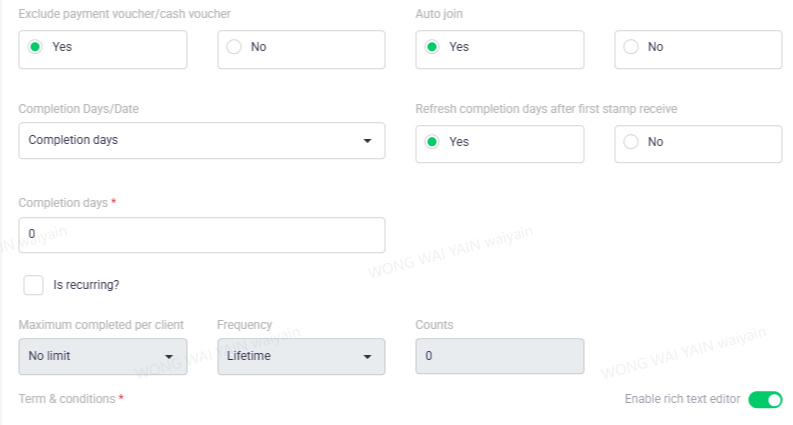Toggle the Enable rich text editor switch
The image size is (793, 425).
pos(765,400)
